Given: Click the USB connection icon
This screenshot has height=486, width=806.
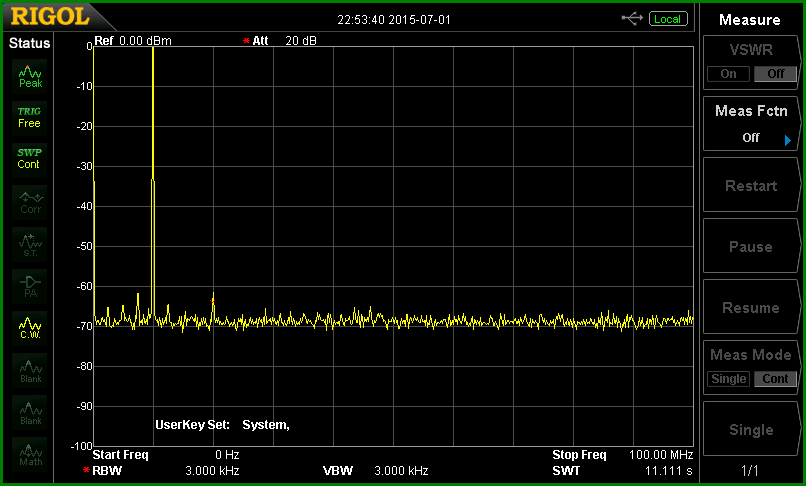Looking at the screenshot, I should coord(632,19).
